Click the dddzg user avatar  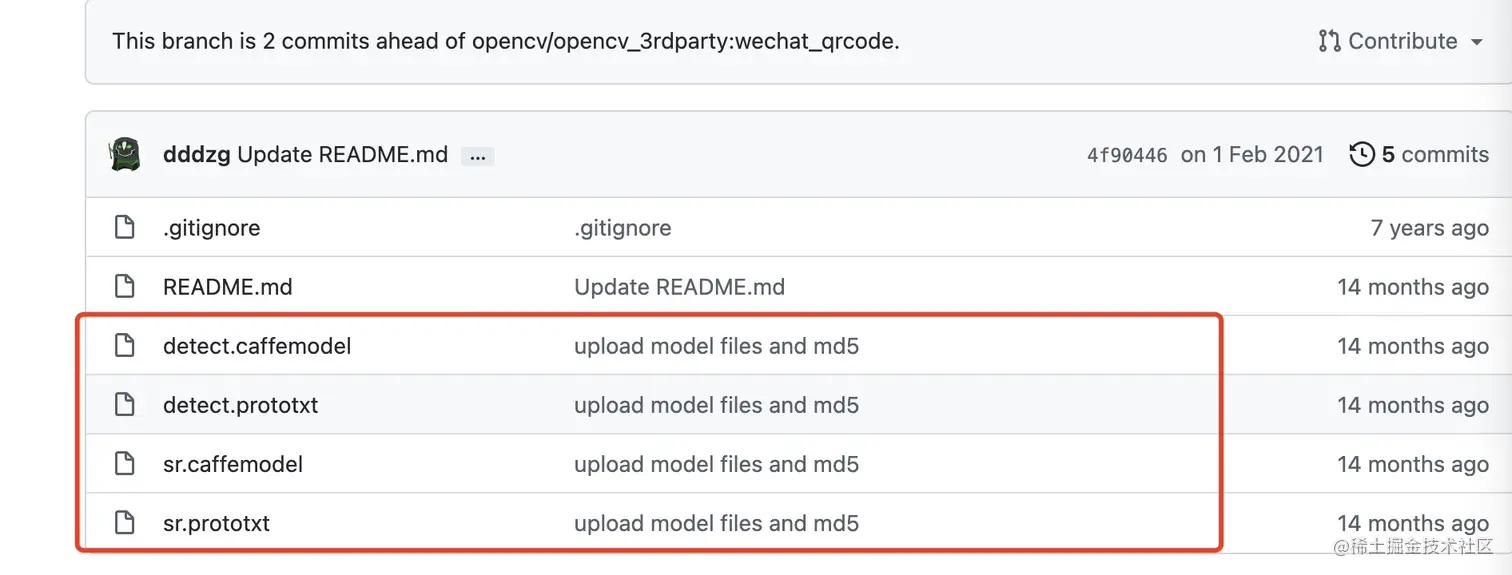tap(125, 155)
